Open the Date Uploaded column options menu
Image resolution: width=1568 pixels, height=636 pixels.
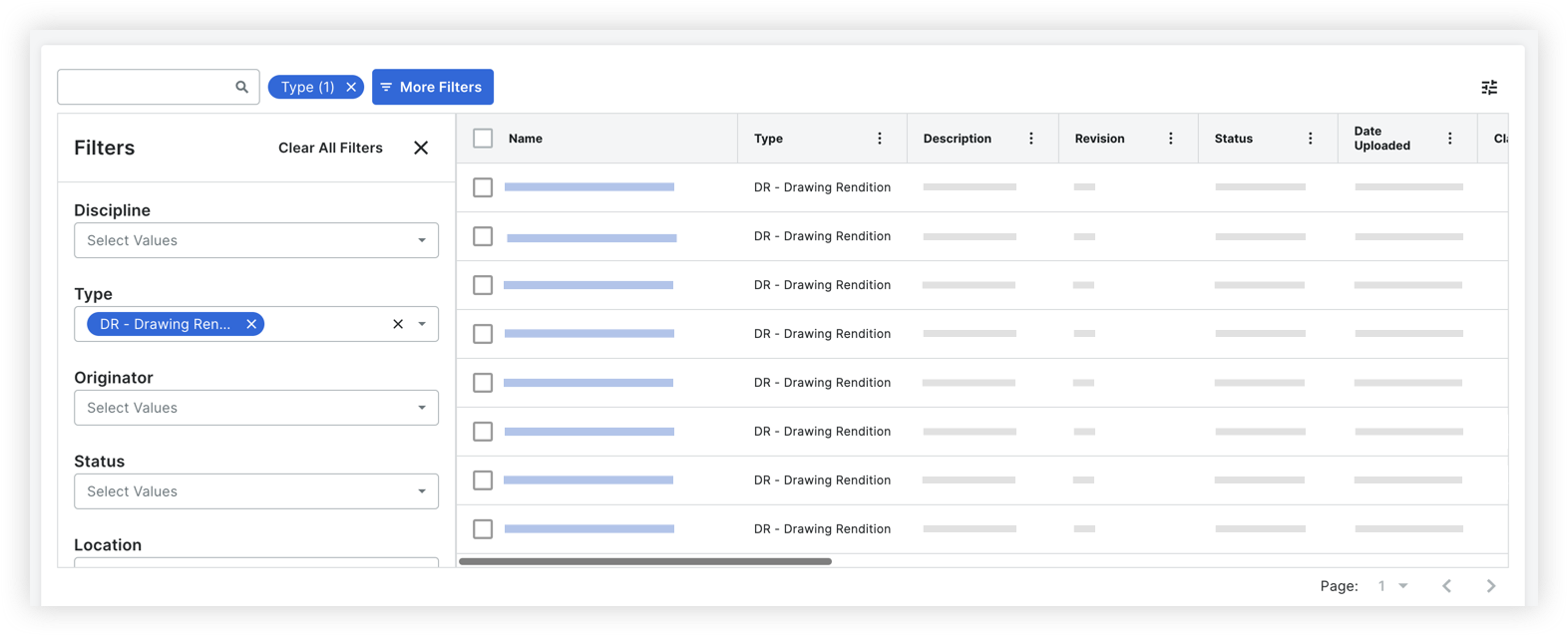tap(1450, 139)
